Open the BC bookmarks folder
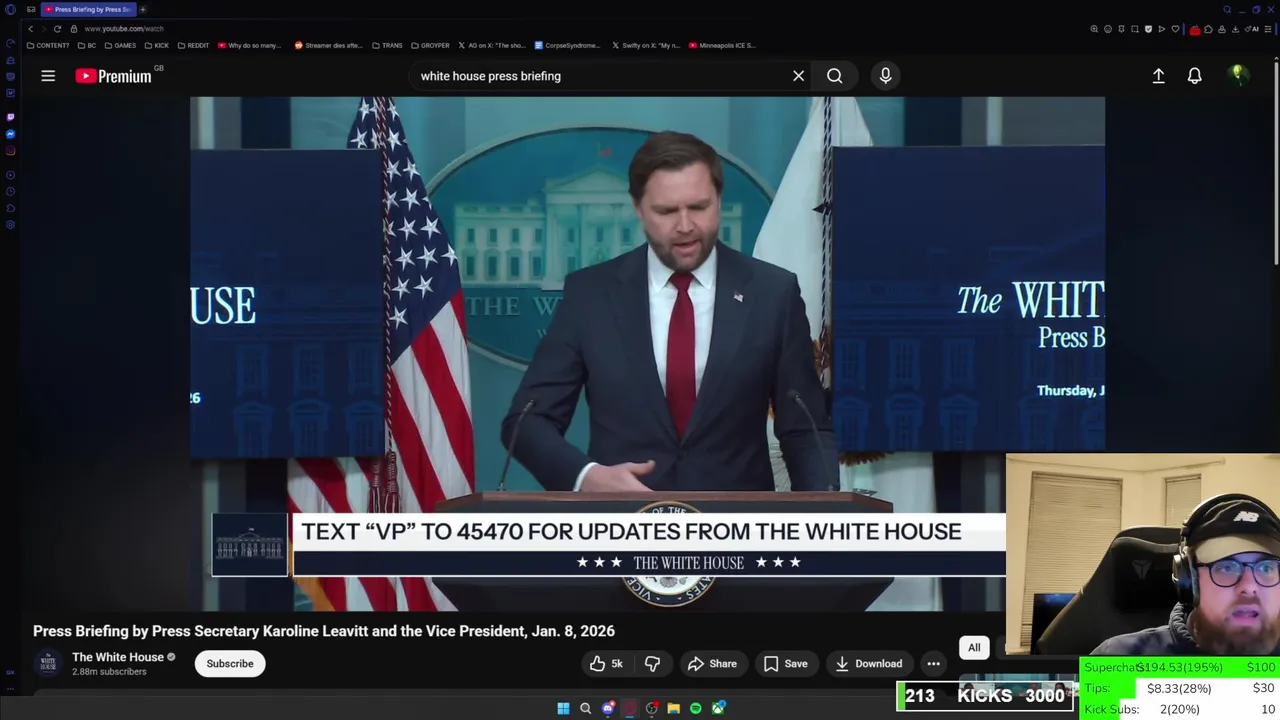Viewport: 1280px width, 720px height. [87, 45]
